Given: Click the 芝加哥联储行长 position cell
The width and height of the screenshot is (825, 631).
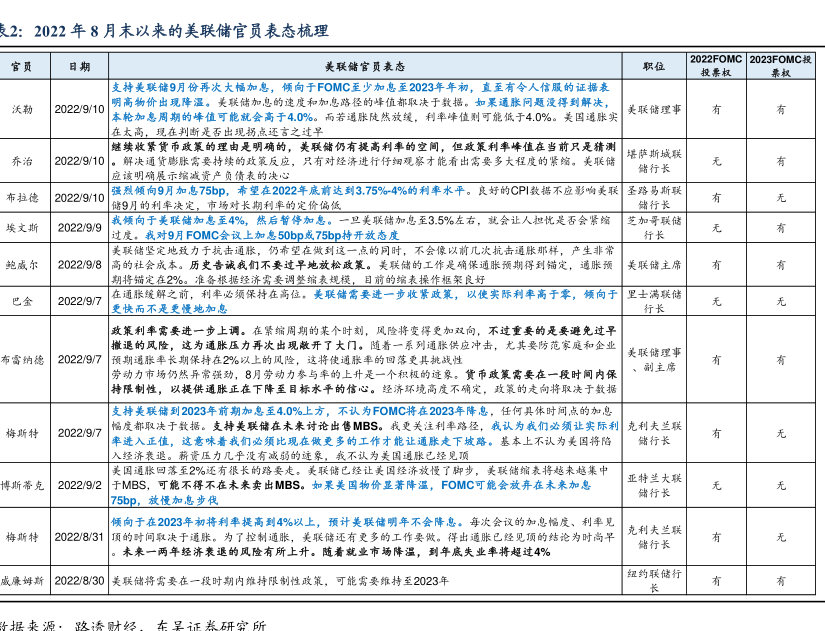Looking at the screenshot, I should (654, 228).
